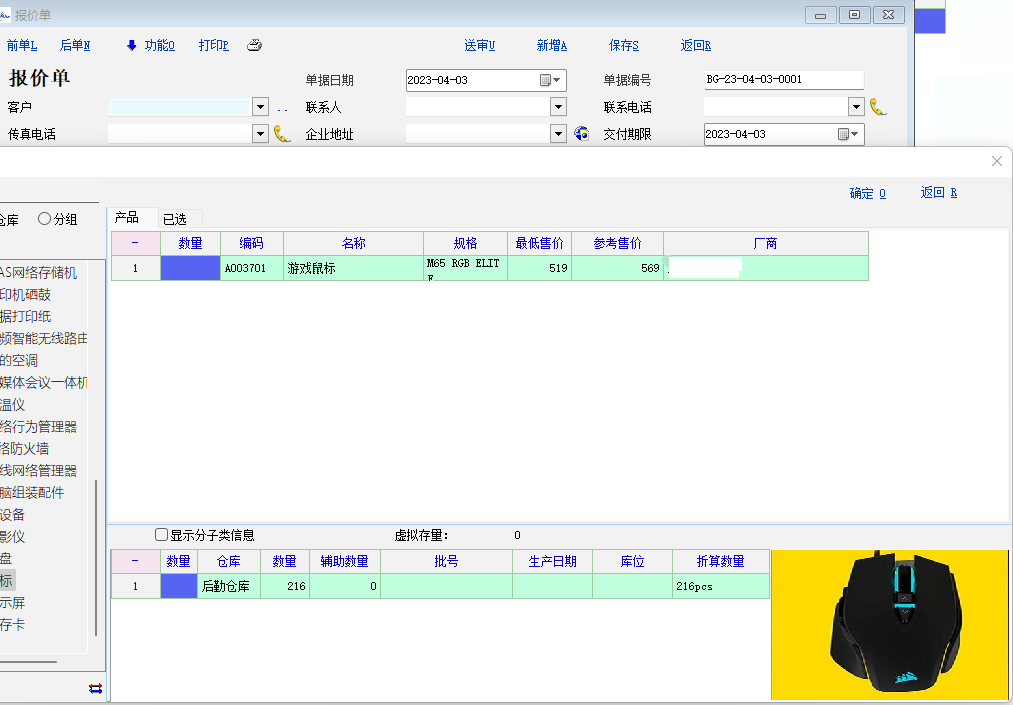This screenshot has height=705, width=1013.
Task: Click the 保存 button in toolbar
Action: (x=624, y=45)
